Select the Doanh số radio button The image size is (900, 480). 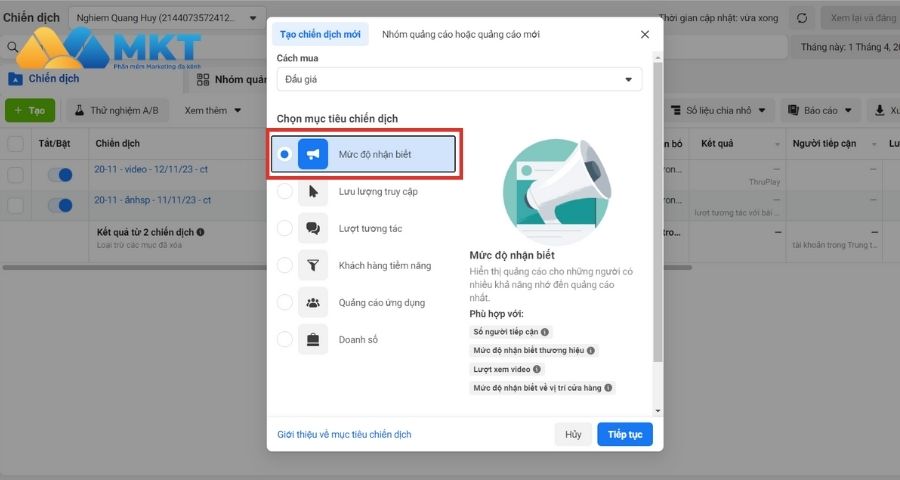(x=285, y=339)
